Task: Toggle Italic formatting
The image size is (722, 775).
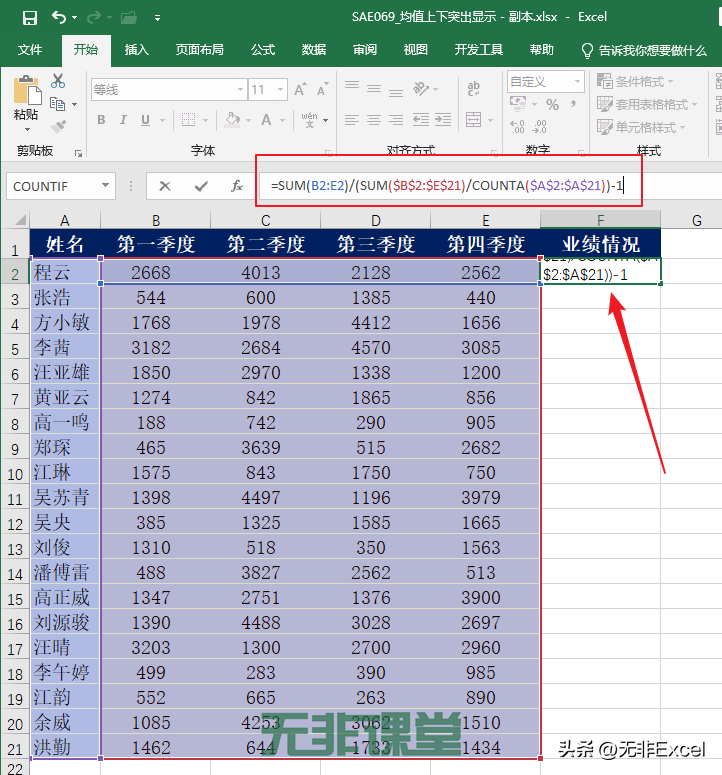Action: pos(123,120)
